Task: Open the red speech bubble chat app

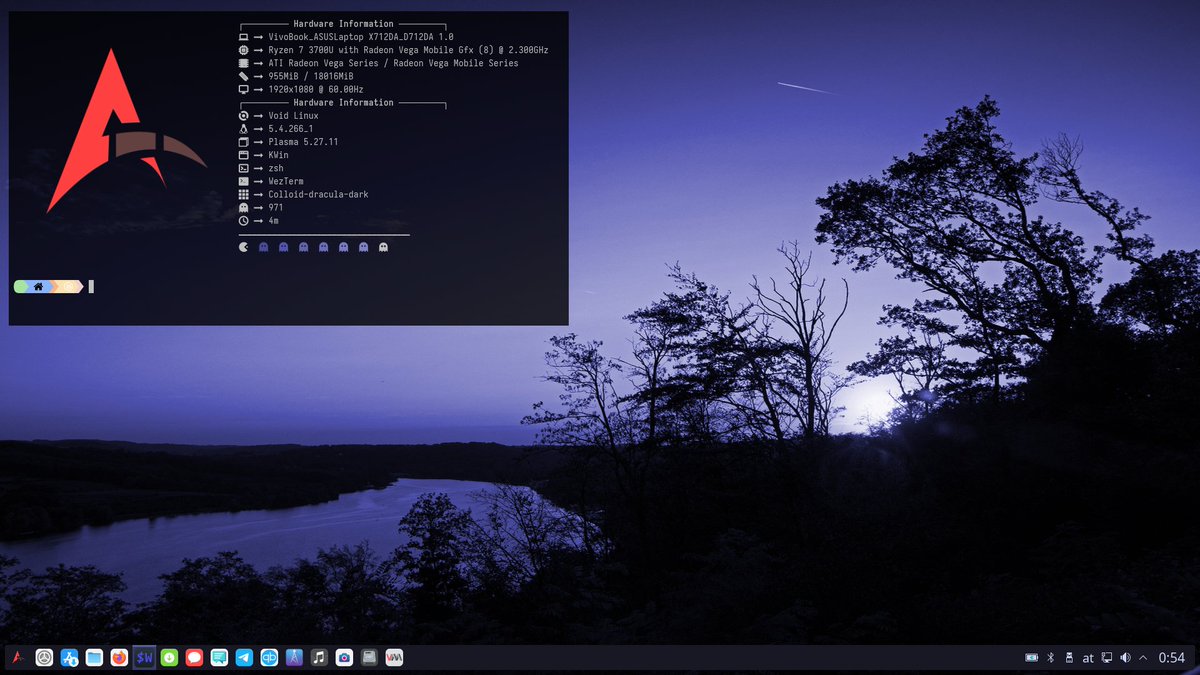Action: tap(194, 657)
